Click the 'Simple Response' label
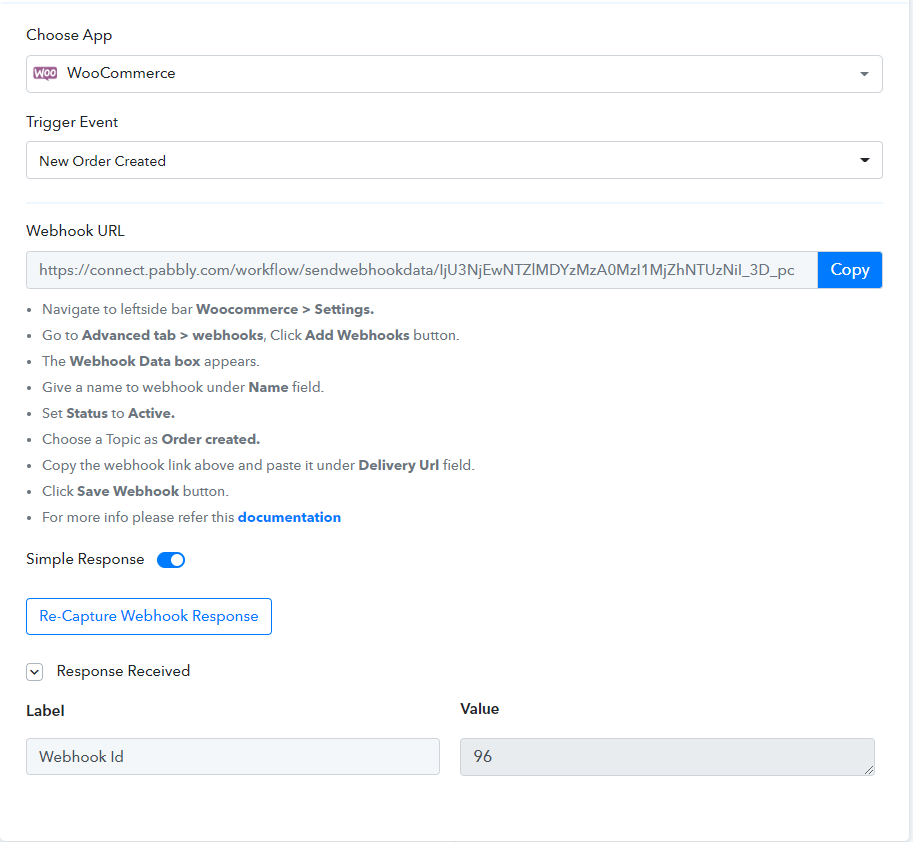Image resolution: width=913 pixels, height=842 pixels. tap(85, 559)
